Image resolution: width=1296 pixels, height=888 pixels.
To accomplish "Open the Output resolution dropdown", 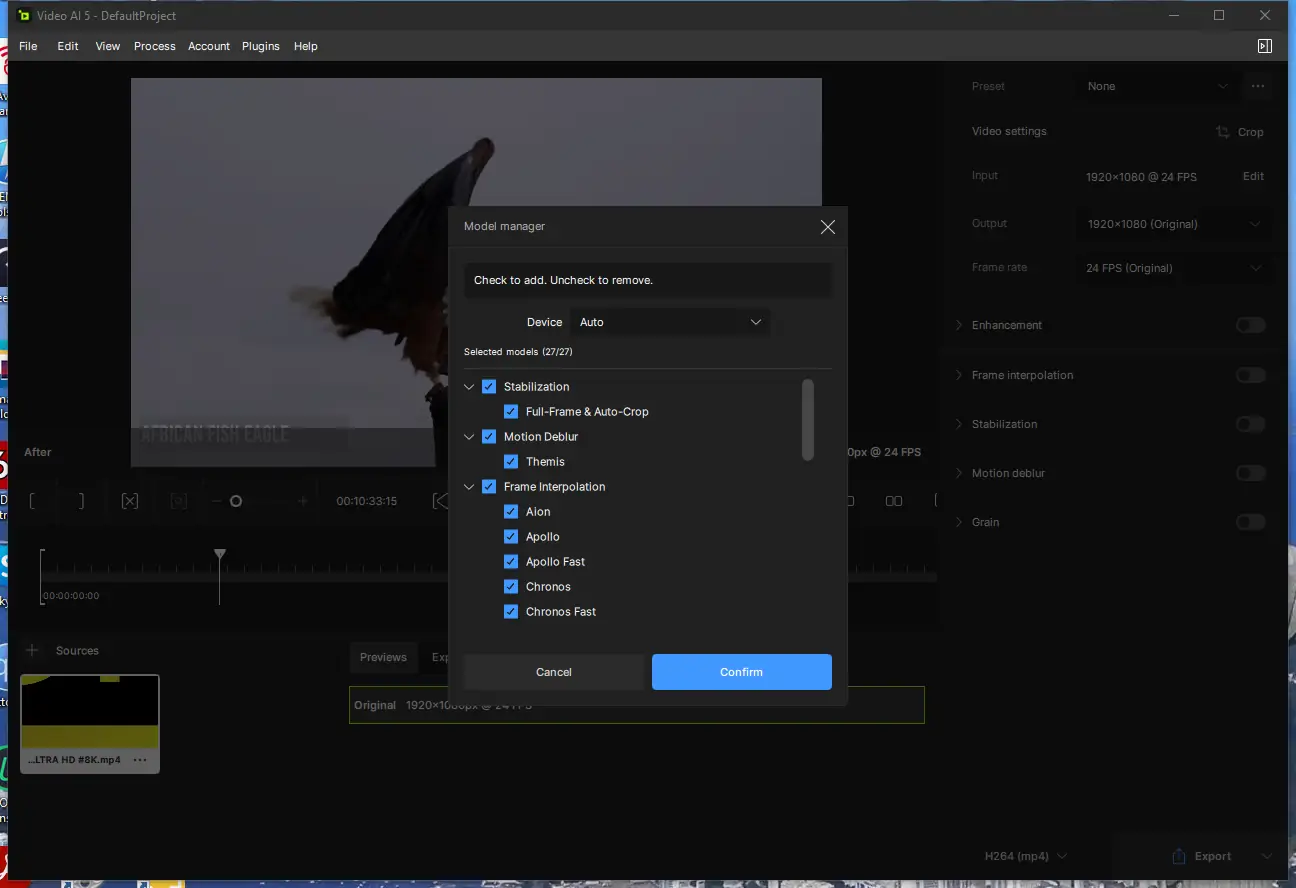I will click(1175, 224).
